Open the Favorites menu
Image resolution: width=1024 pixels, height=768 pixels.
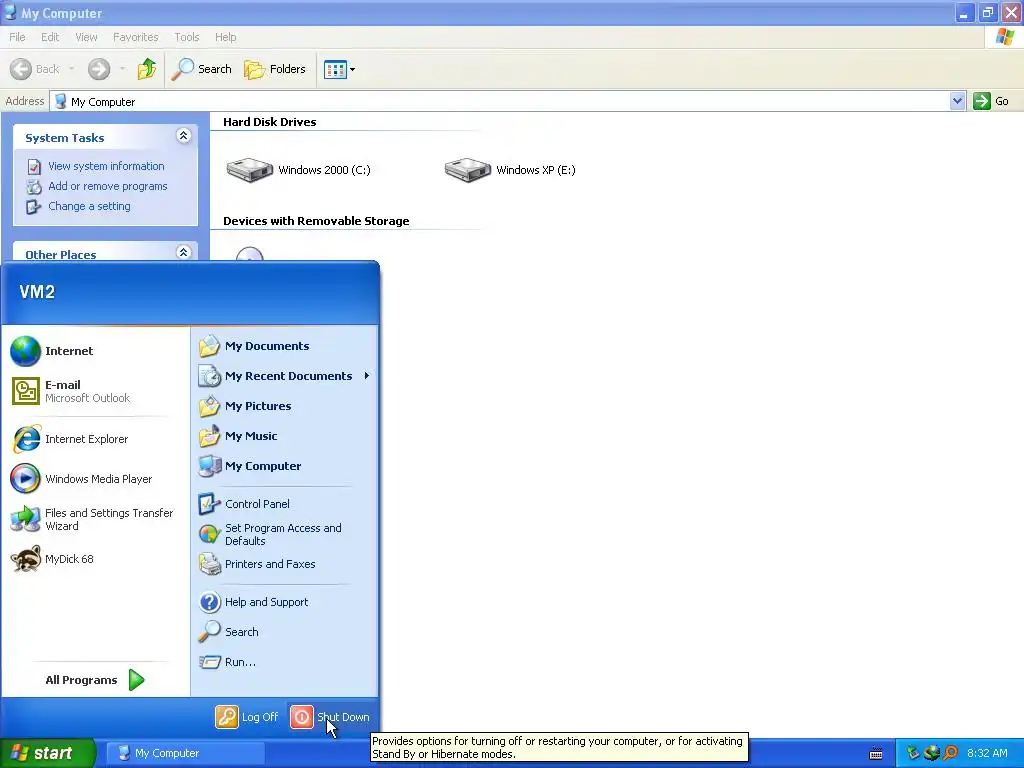pos(136,37)
